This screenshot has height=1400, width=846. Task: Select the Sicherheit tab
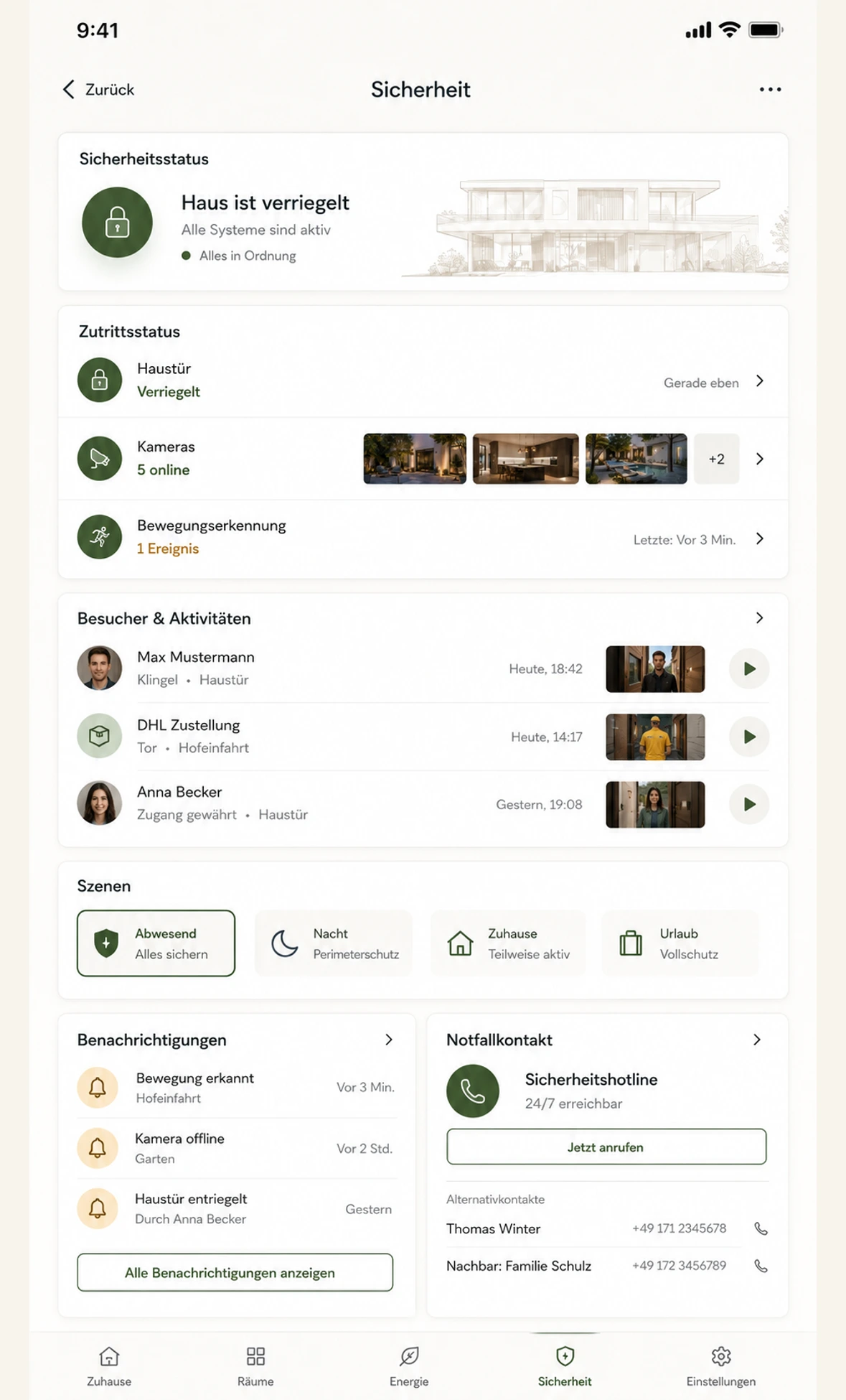(x=565, y=1366)
